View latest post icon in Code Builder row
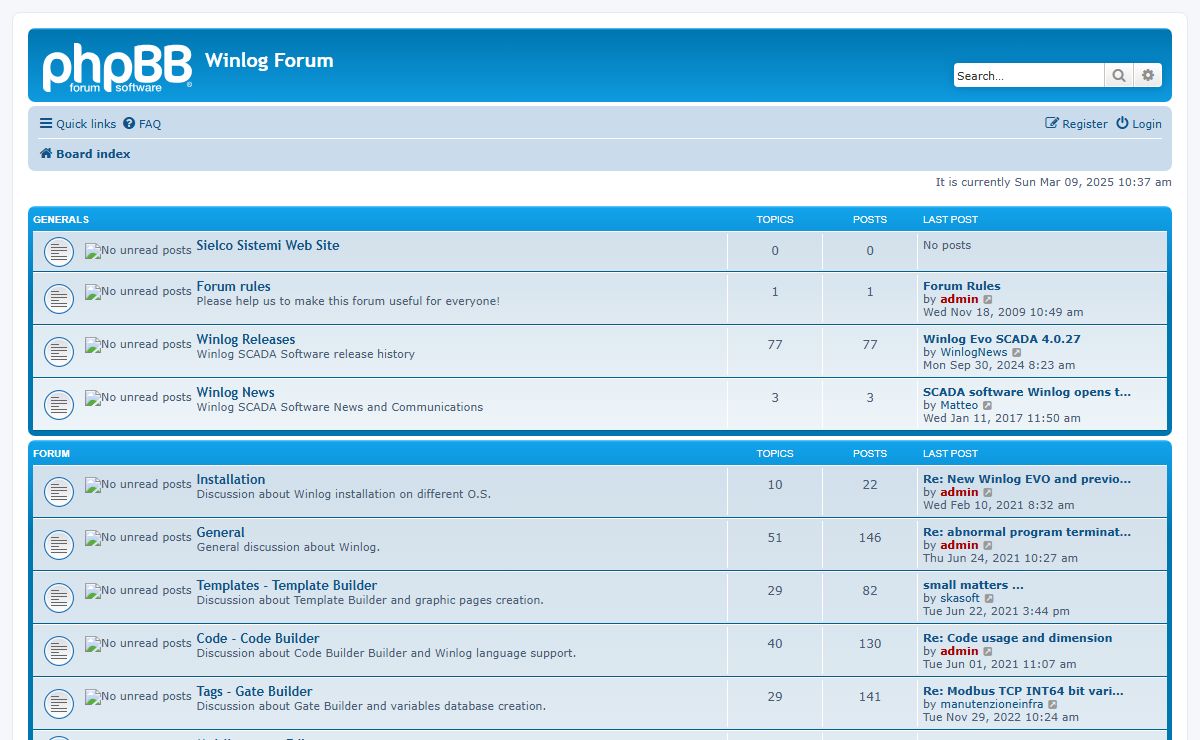1200x740 pixels. (x=988, y=651)
